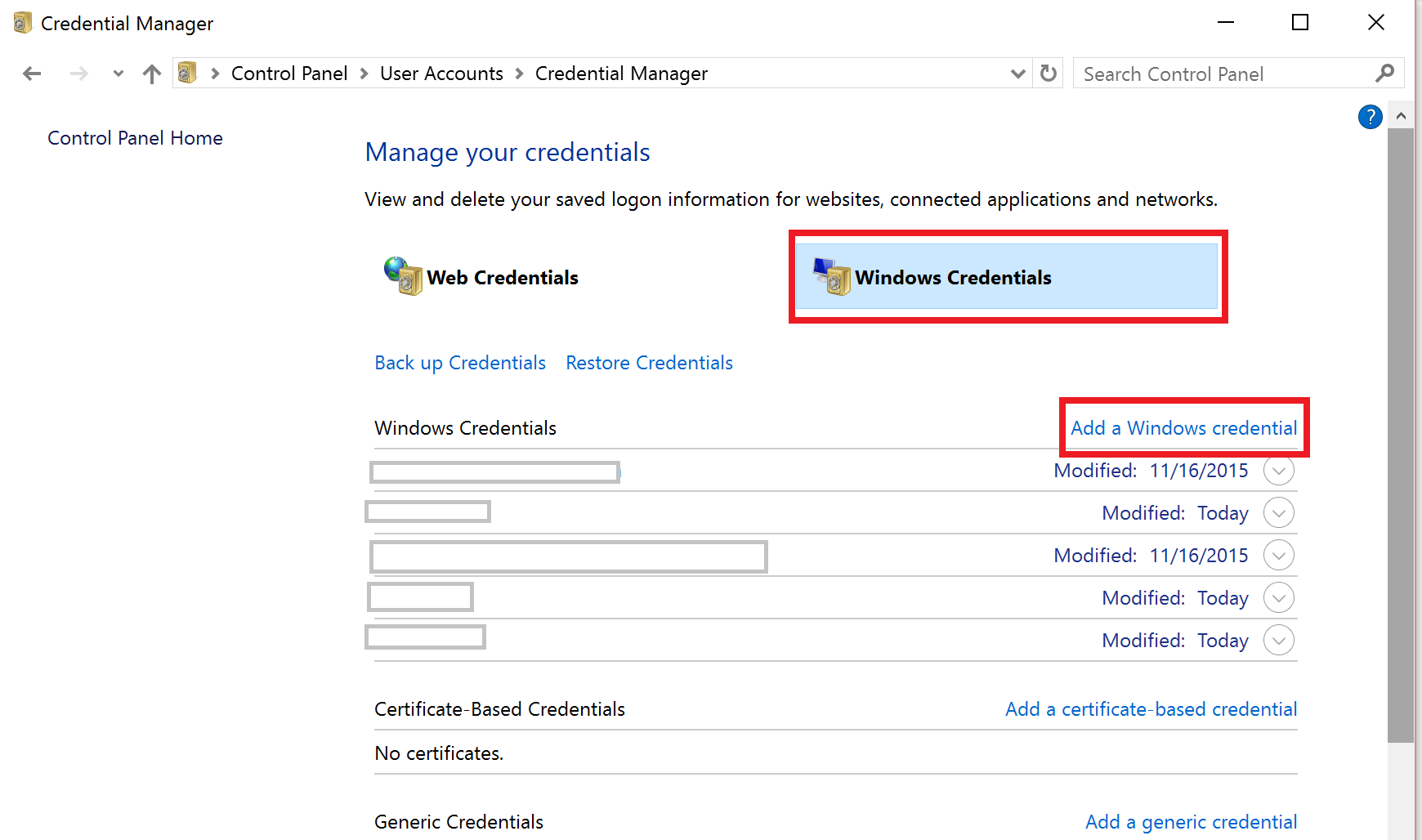
Task: Expand the last credential modified Today
Action: pyautogui.click(x=1279, y=640)
